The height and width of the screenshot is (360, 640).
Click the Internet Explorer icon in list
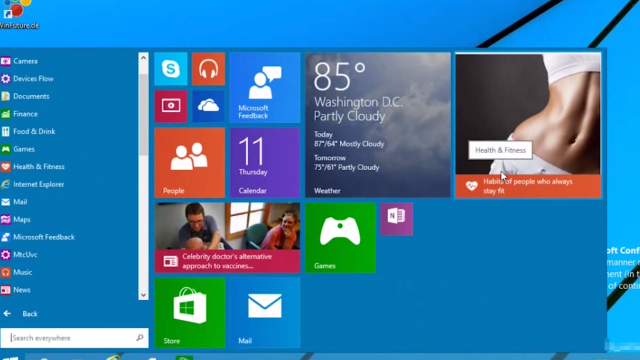tap(5, 184)
